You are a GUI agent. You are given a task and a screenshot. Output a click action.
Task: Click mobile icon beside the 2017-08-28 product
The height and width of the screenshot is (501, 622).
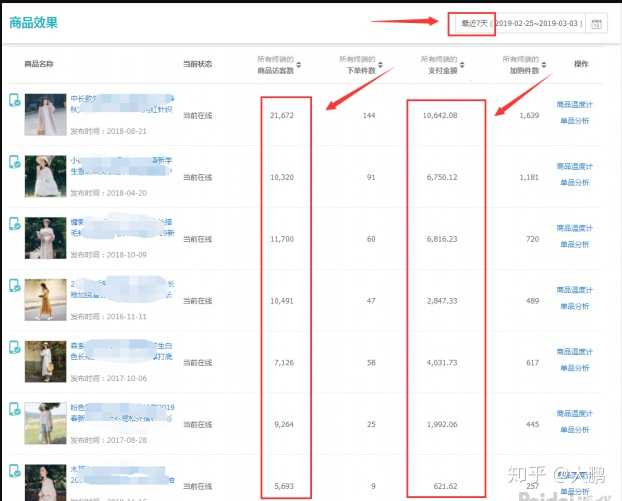15,410
